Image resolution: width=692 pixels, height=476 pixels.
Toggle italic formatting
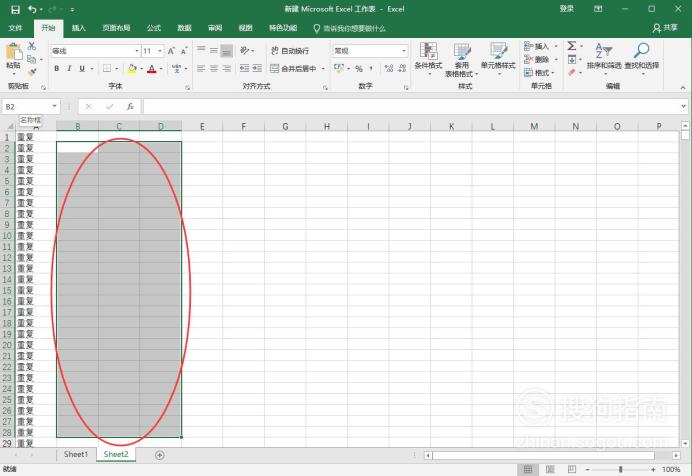coord(69,68)
